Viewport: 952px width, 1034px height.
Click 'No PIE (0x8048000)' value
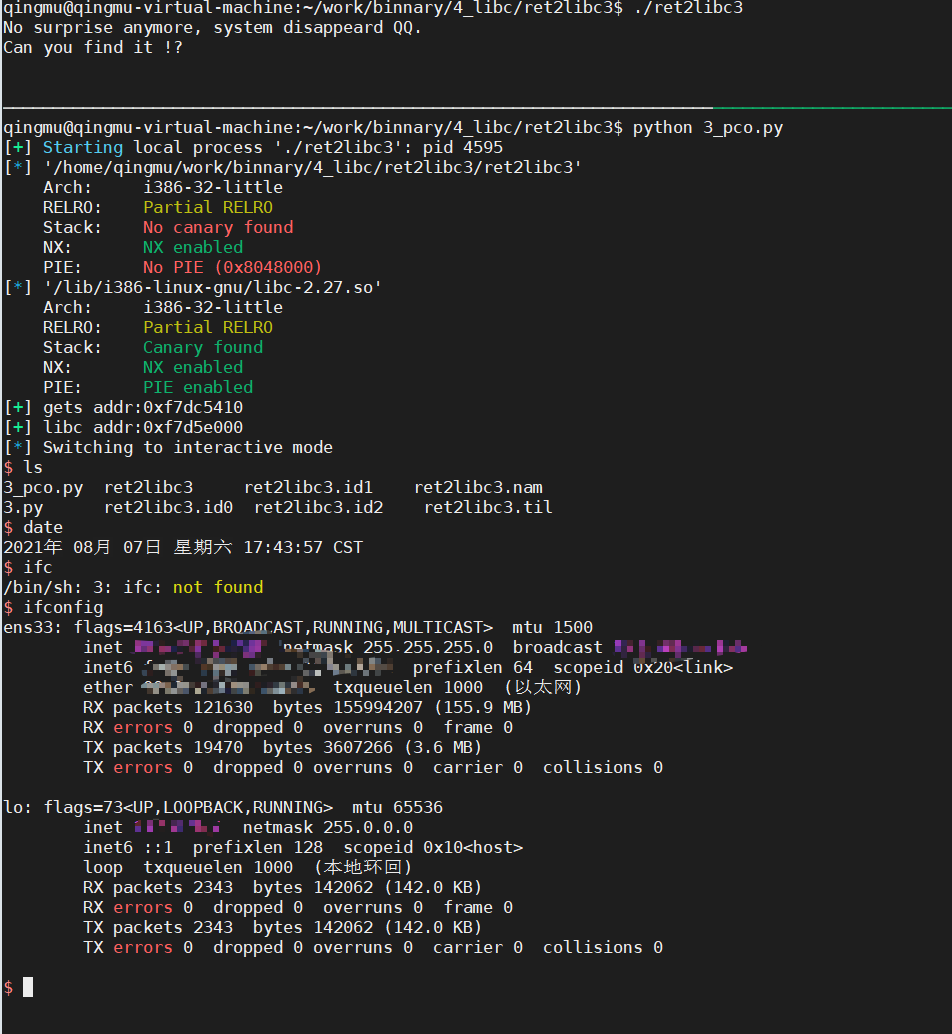point(233,267)
